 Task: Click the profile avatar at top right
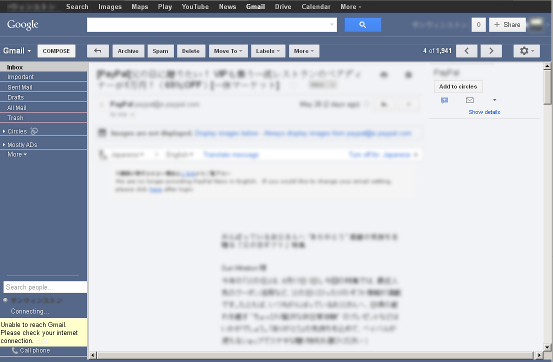coord(536,24)
